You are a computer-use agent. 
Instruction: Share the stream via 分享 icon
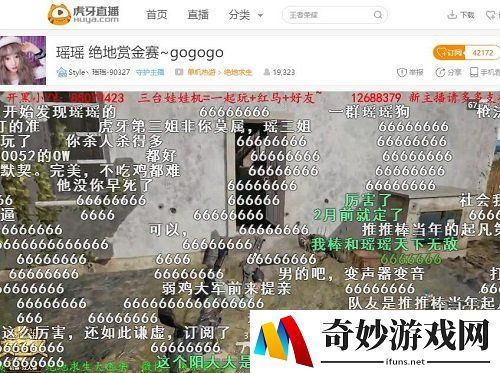click(448, 72)
